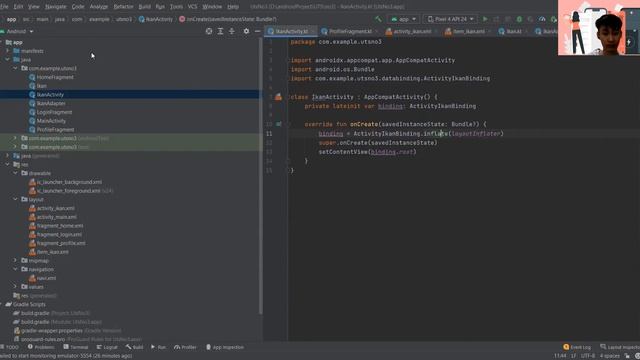
Task: Open the Run tool window
Action: [158, 347]
